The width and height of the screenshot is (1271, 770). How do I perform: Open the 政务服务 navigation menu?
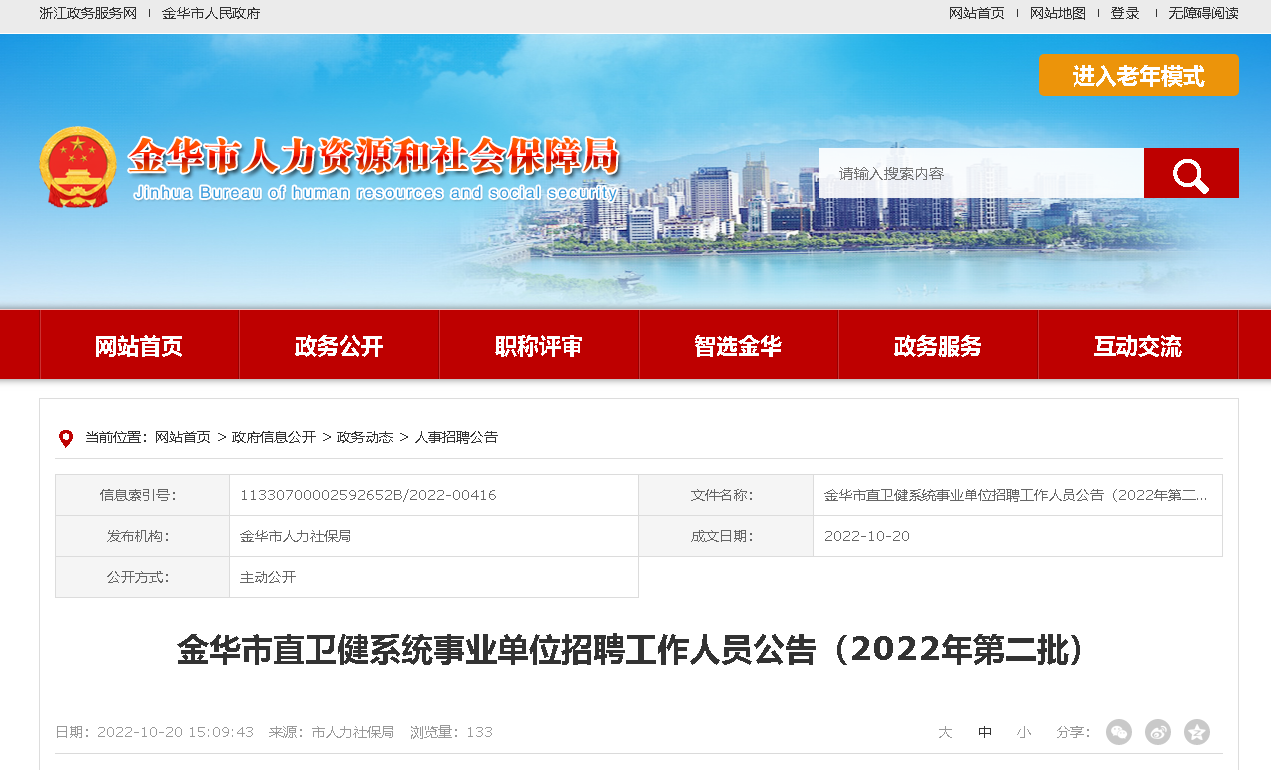tap(938, 346)
